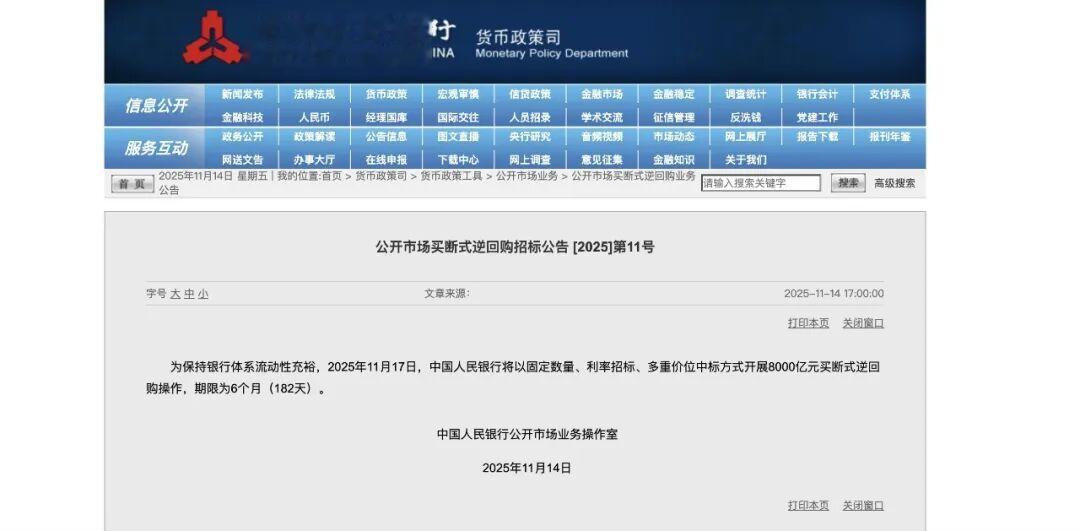Focus the 请输入搜索关键字 search field
This screenshot has height=531, width=1080.
761,183
